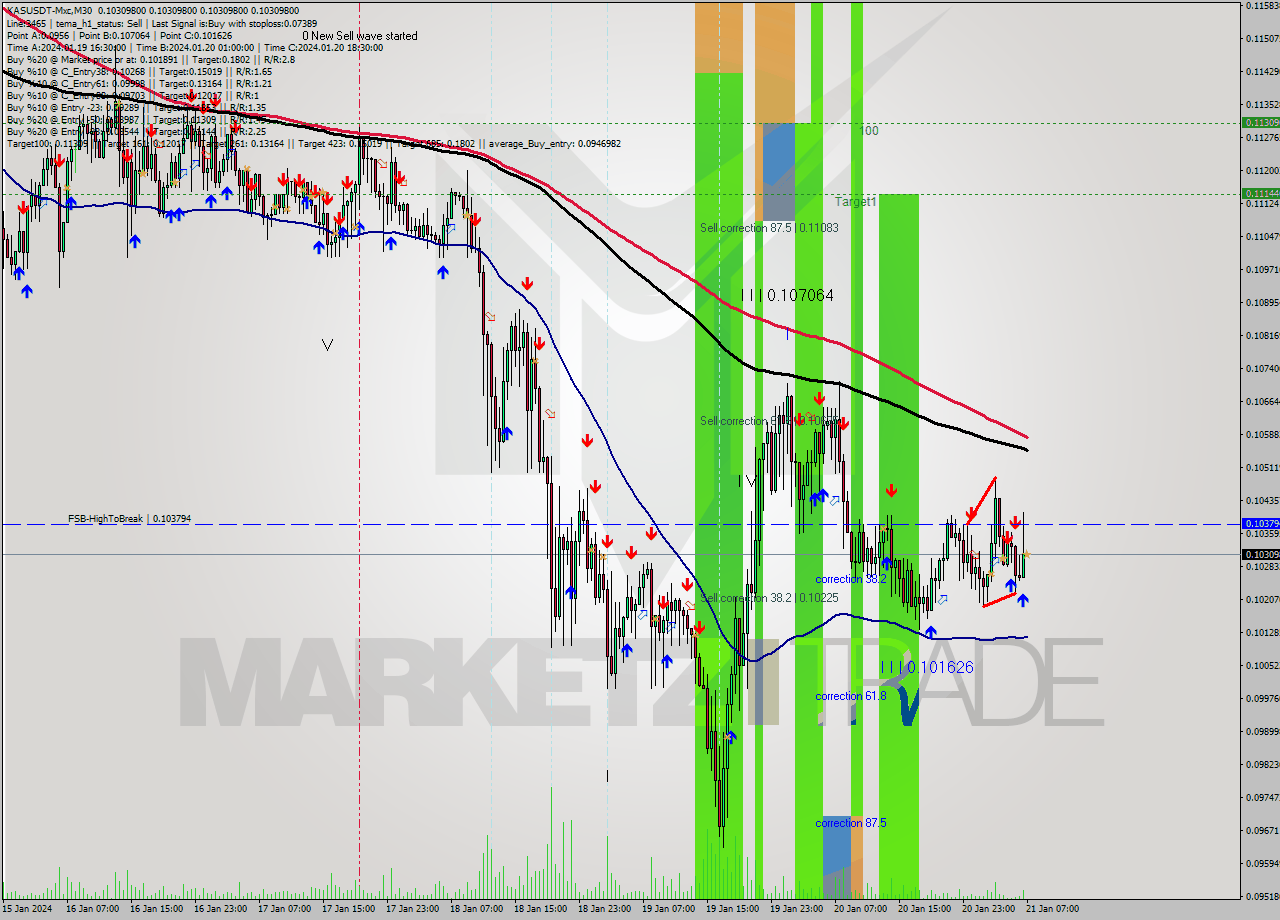
Task: Click the FSB-HighToBreak 0.103794 label
Action: pyautogui.click(x=129, y=519)
